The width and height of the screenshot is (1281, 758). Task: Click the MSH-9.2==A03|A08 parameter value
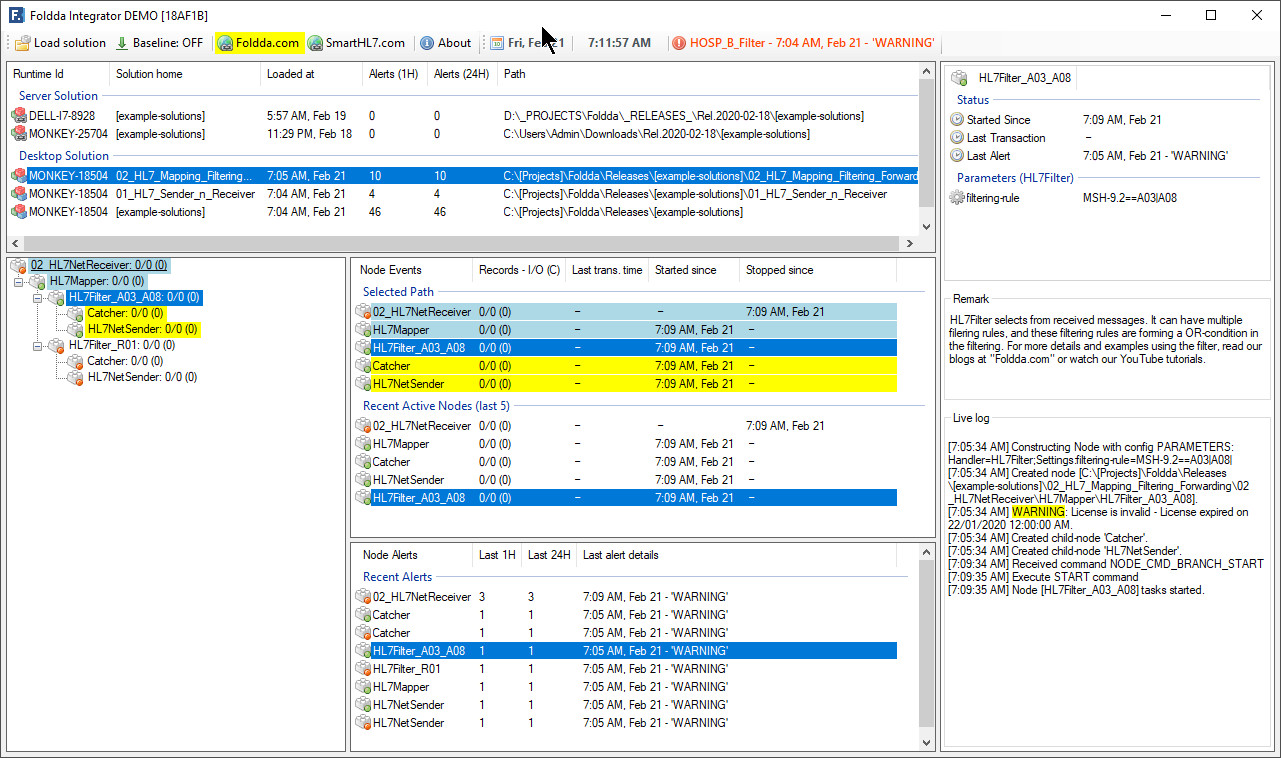pyautogui.click(x=1130, y=198)
